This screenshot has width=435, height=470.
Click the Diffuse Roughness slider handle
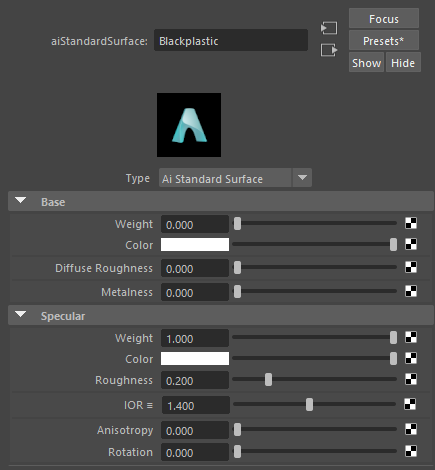[x=237, y=267]
